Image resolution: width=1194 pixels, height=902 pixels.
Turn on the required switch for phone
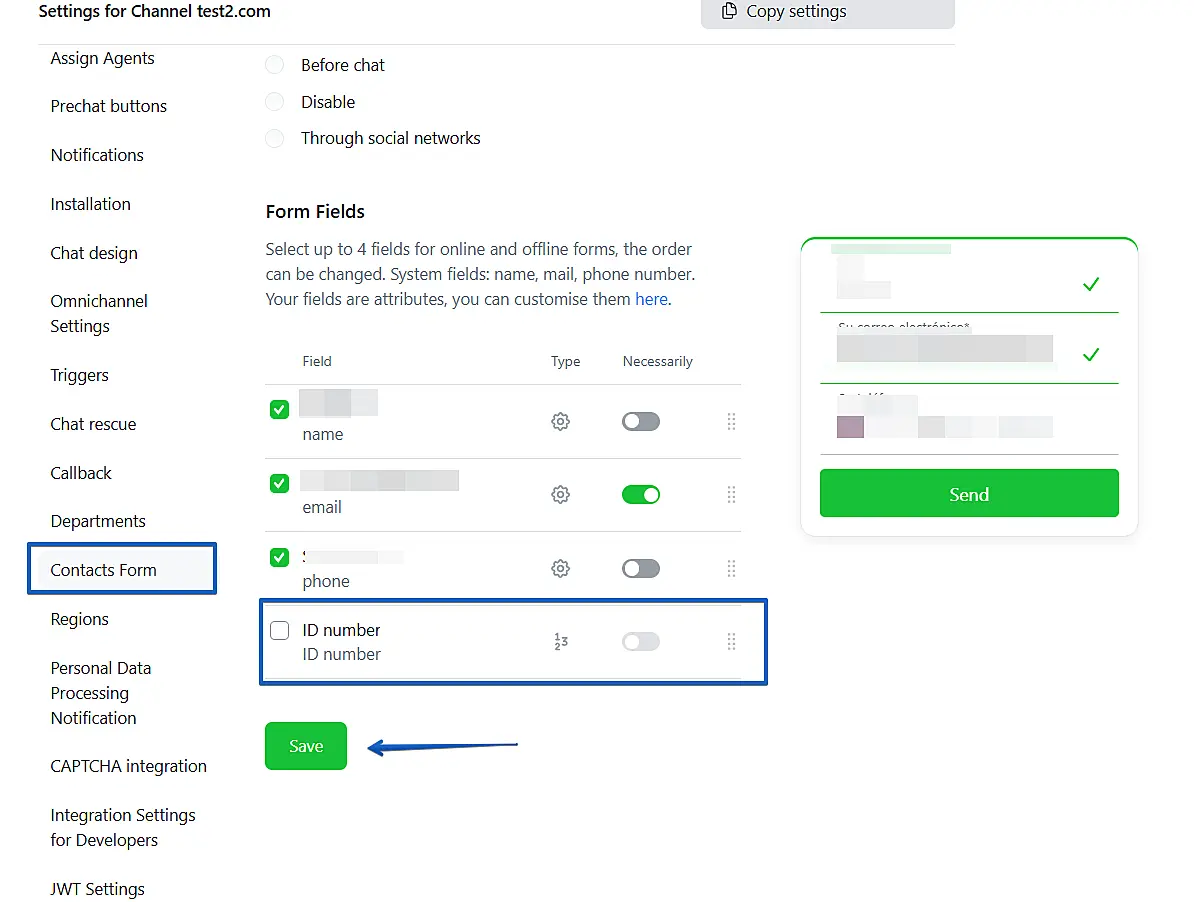(x=641, y=568)
